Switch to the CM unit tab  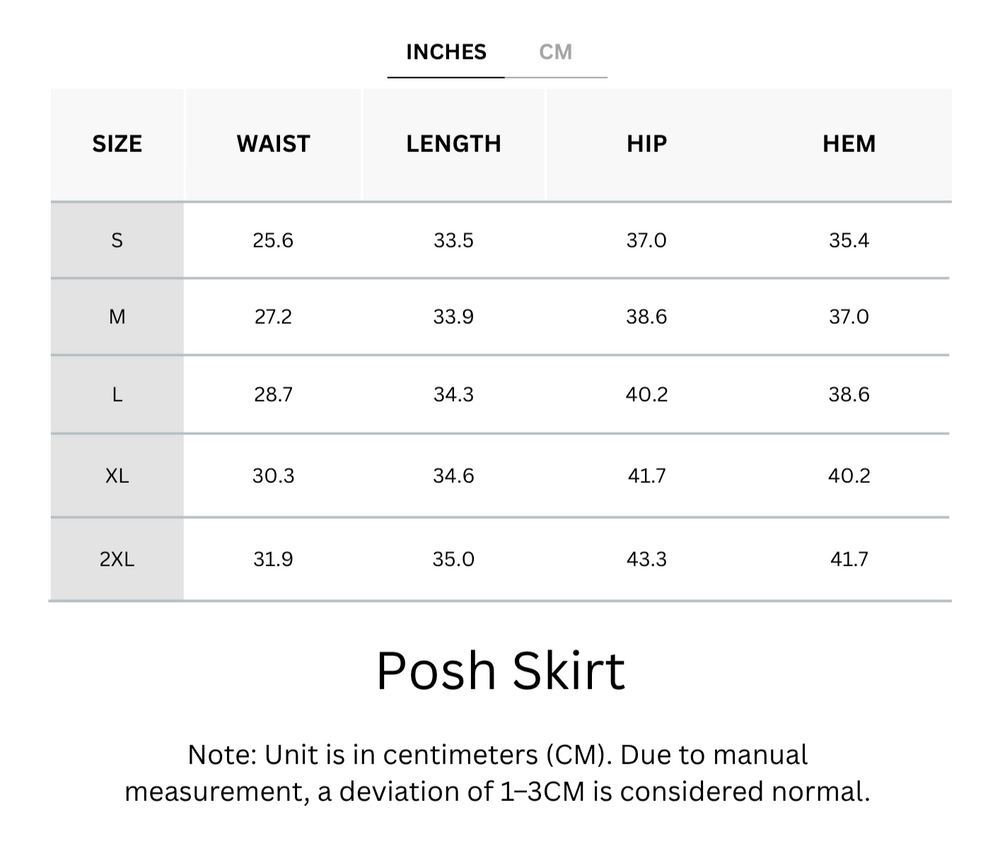555,52
